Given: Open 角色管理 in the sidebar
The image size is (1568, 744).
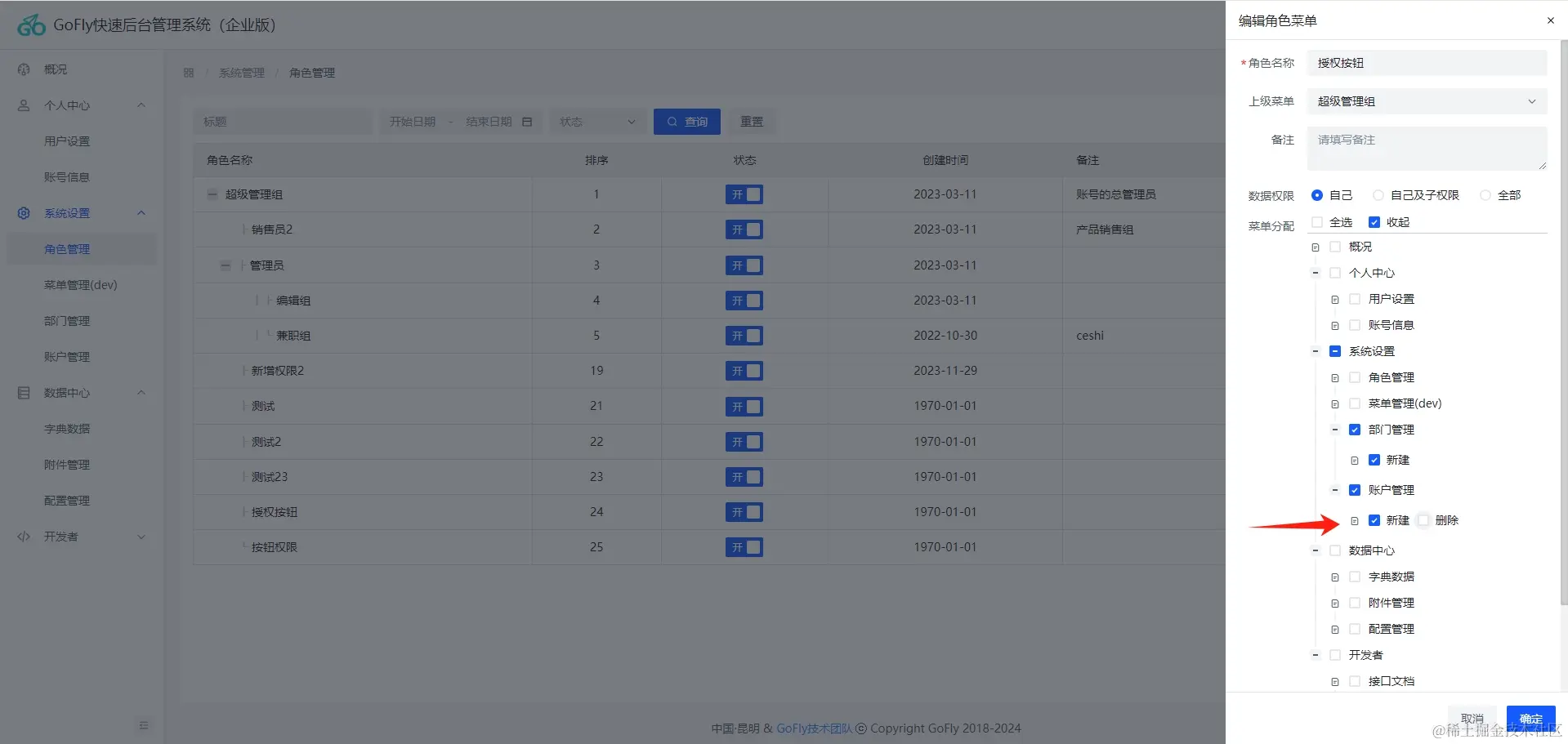Looking at the screenshot, I should tap(82, 249).
